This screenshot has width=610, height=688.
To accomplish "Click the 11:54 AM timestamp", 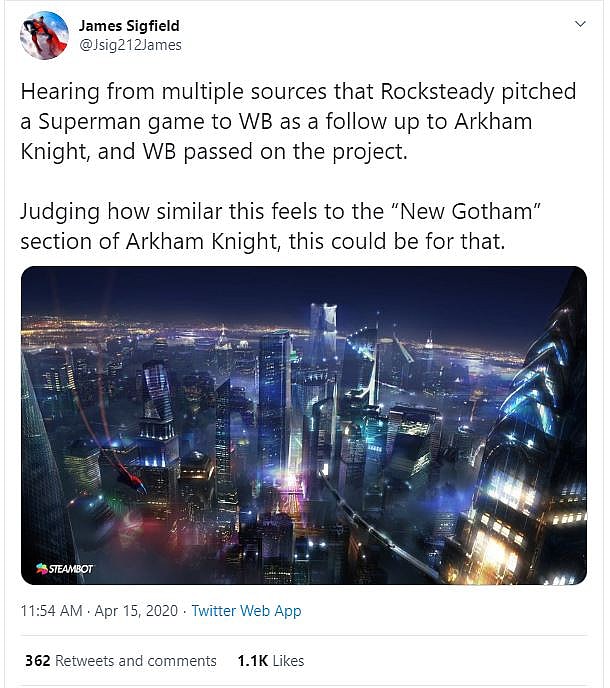I will click(50, 611).
